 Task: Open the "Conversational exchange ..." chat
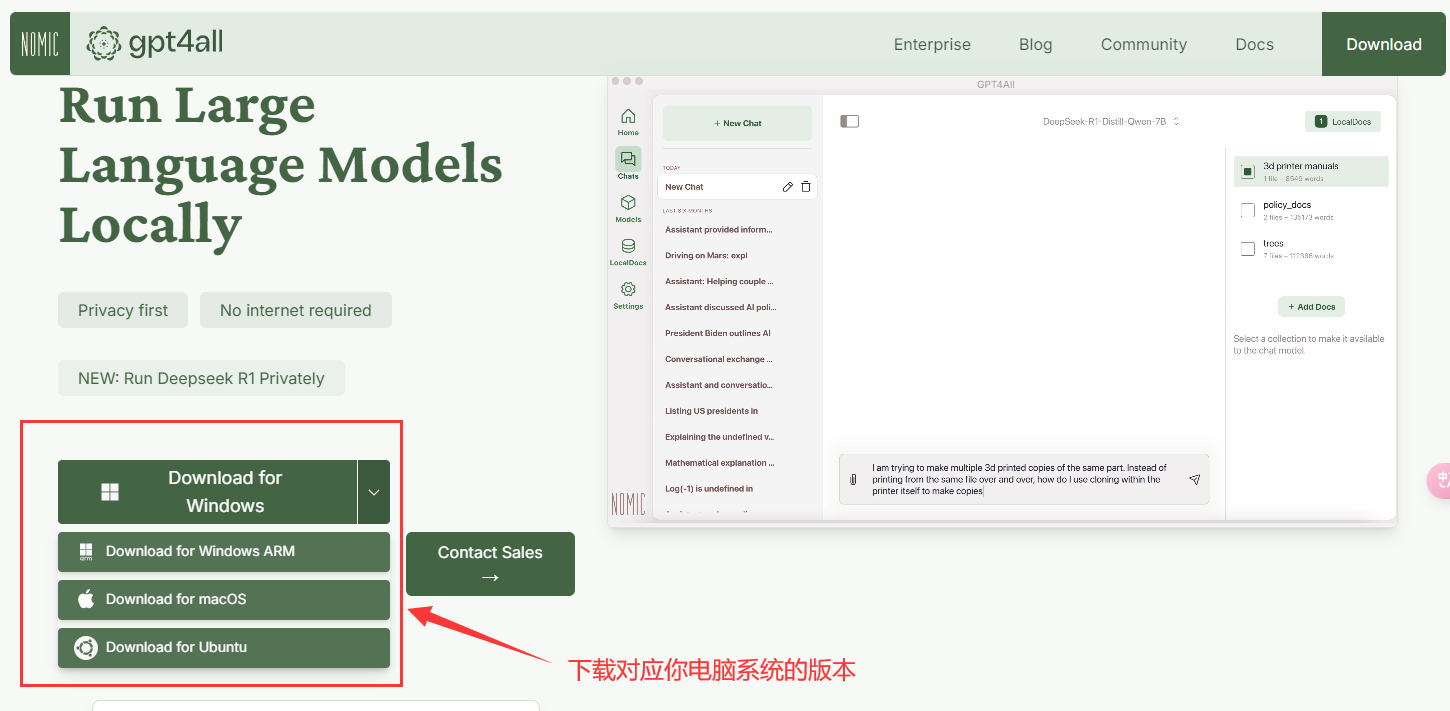point(719,359)
